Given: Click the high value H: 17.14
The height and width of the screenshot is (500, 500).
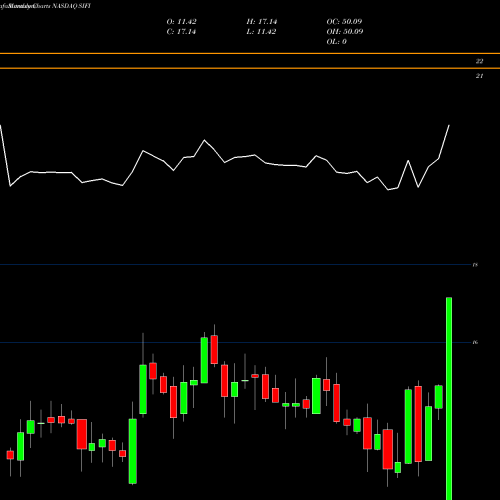Looking at the screenshot, I should tap(262, 22).
